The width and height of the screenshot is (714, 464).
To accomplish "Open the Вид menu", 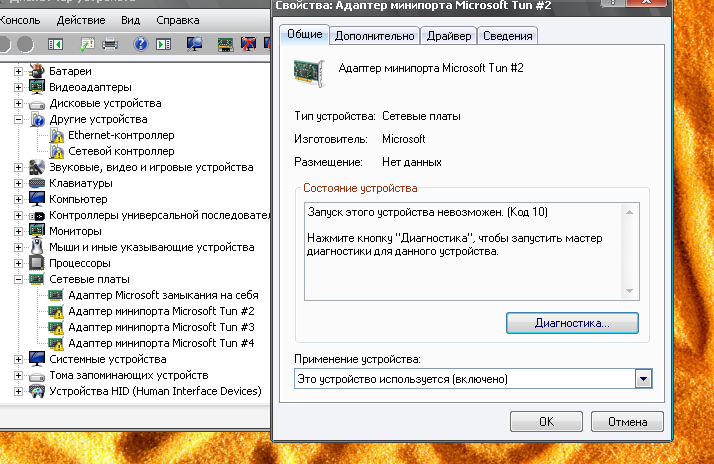I will (131, 20).
